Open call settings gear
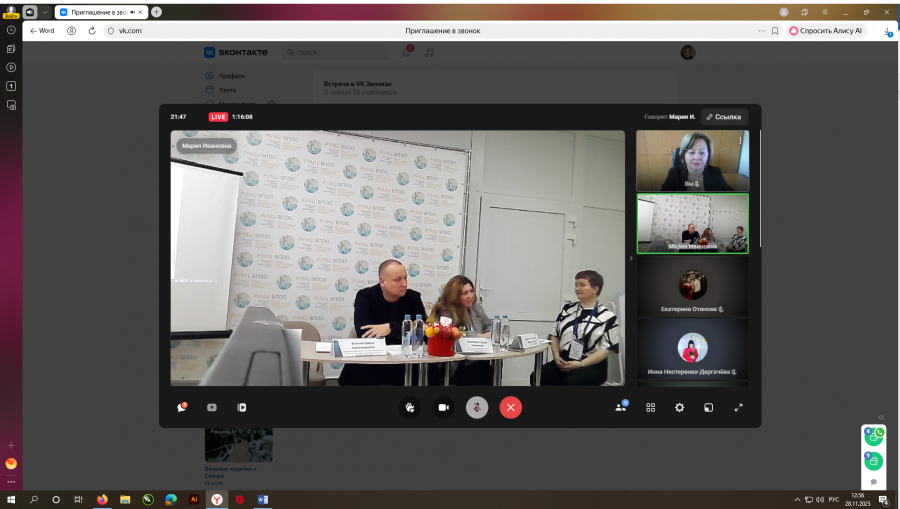This screenshot has height=509, width=900. (680, 407)
